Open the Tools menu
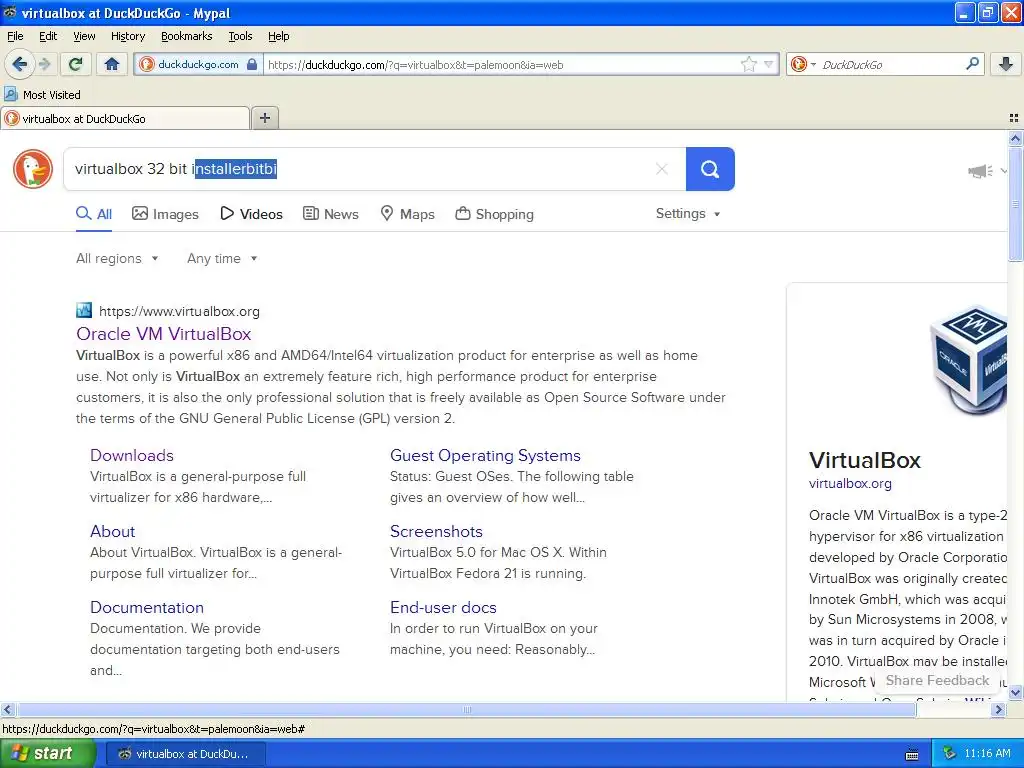 point(240,36)
